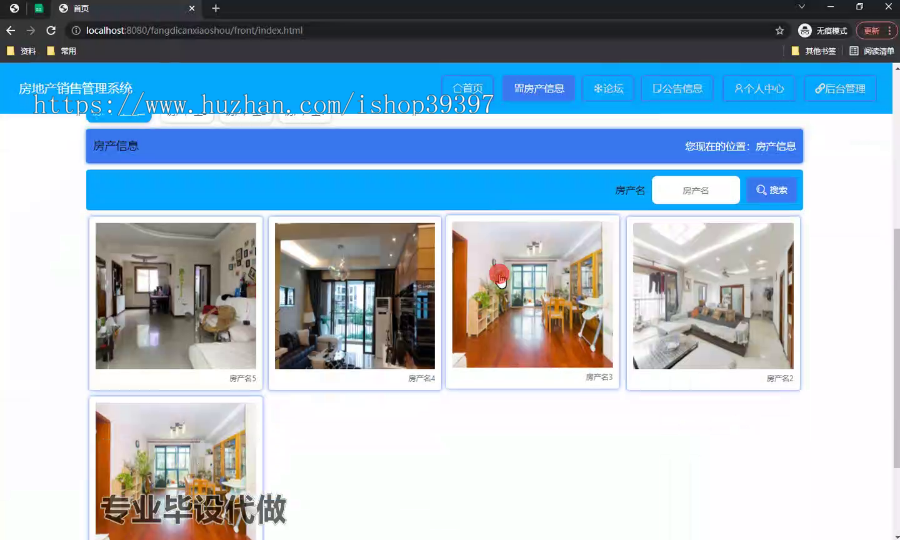
Task: Click the 房产名5 caption text
Action: (242, 378)
